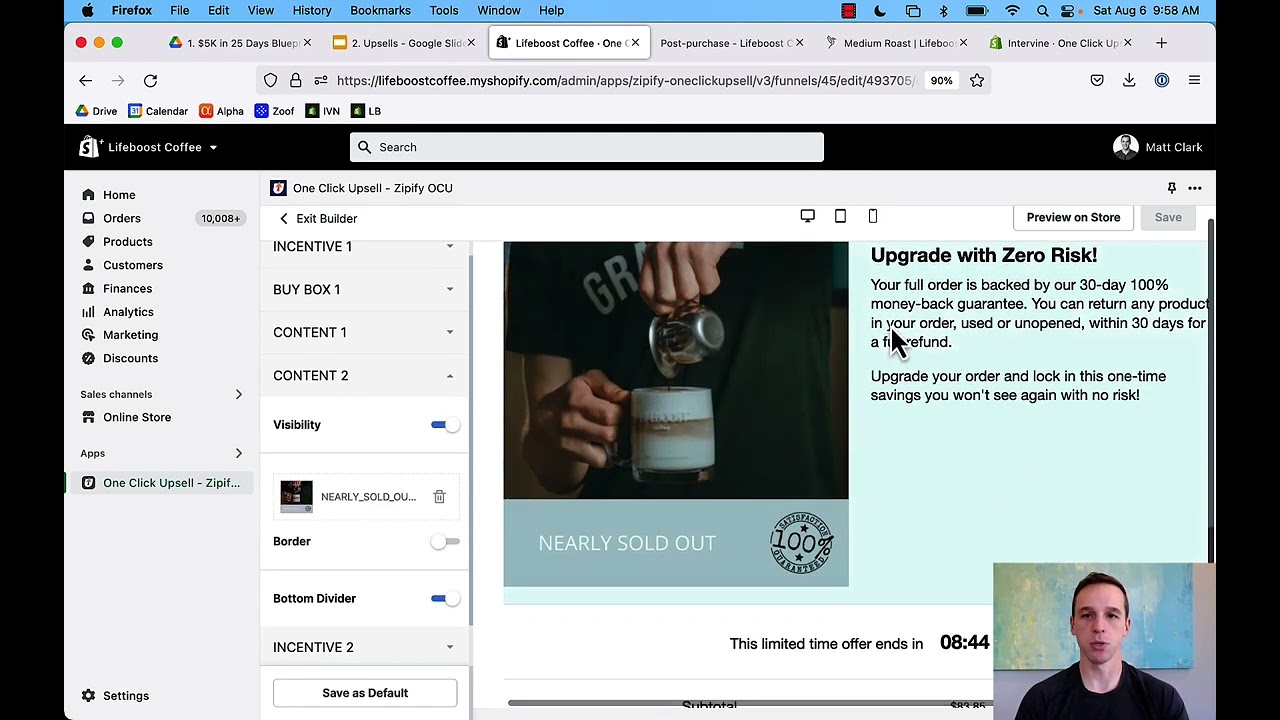Viewport: 1280px width, 720px height.
Task: Click the Shopify Search field
Action: click(587, 147)
